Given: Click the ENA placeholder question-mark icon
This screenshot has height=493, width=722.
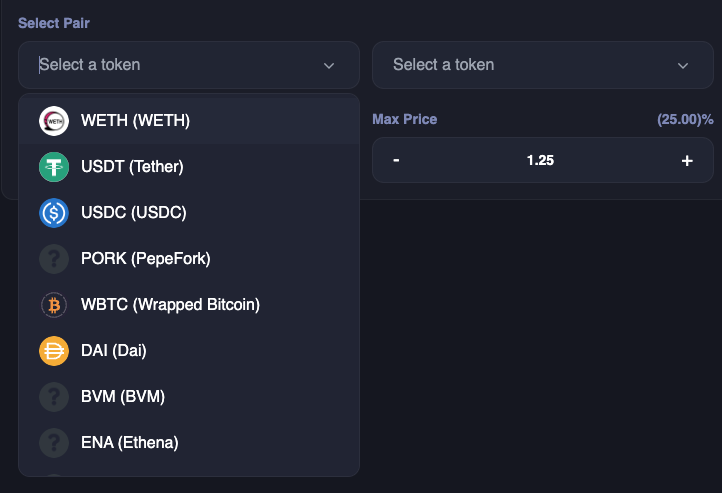Looking at the screenshot, I should pyautogui.click(x=54, y=443).
